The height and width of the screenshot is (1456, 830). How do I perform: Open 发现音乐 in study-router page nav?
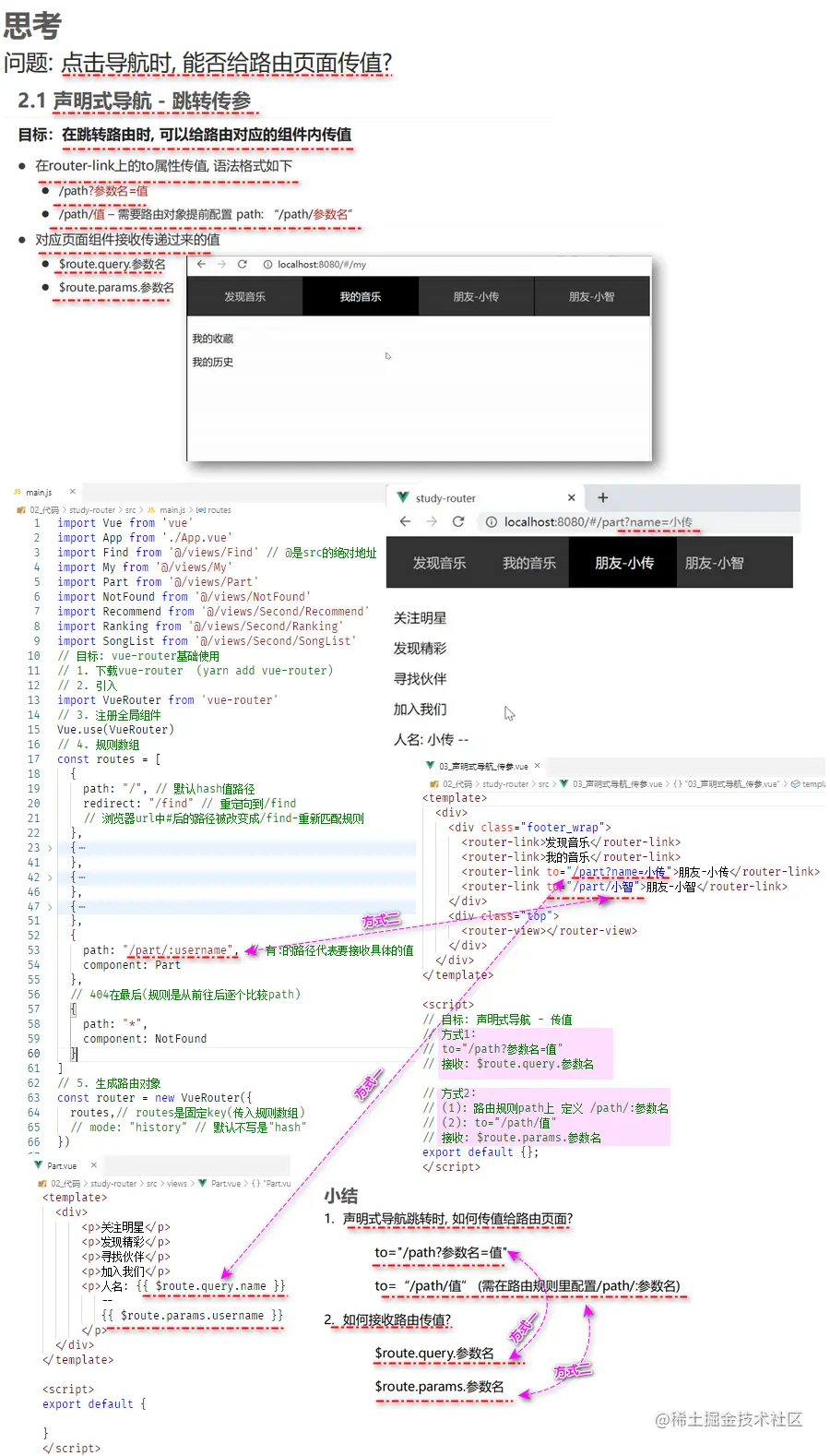tap(439, 563)
